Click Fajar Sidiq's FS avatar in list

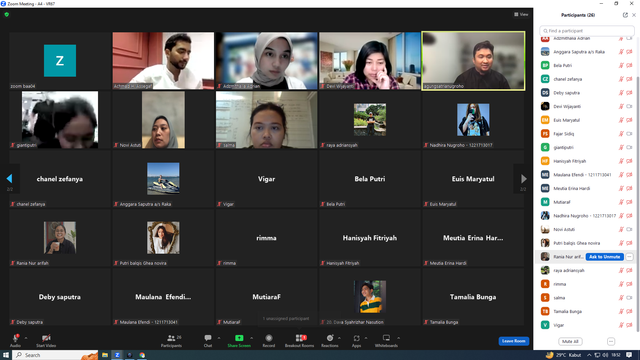[545, 133]
